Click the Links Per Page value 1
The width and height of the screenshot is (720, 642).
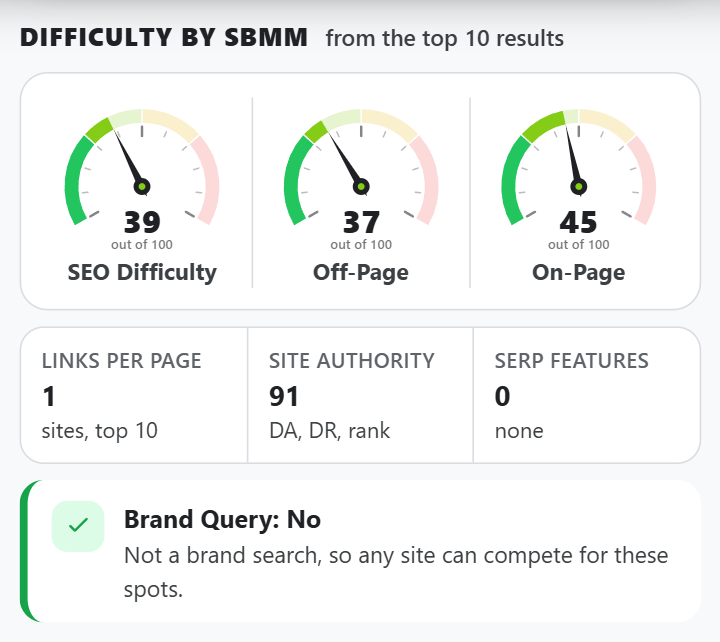[49, 396]
